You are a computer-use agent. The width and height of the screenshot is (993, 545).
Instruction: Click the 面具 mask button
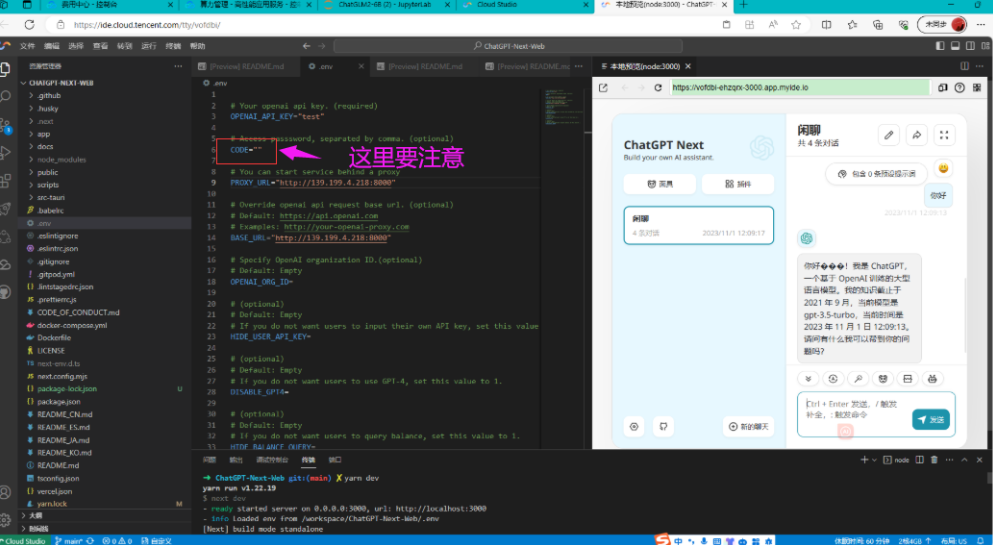click(659, 184)
